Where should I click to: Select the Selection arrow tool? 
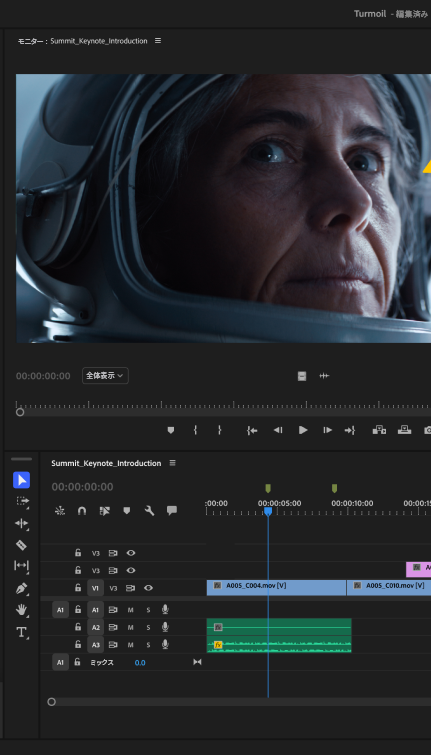click(x=21, y=480)
